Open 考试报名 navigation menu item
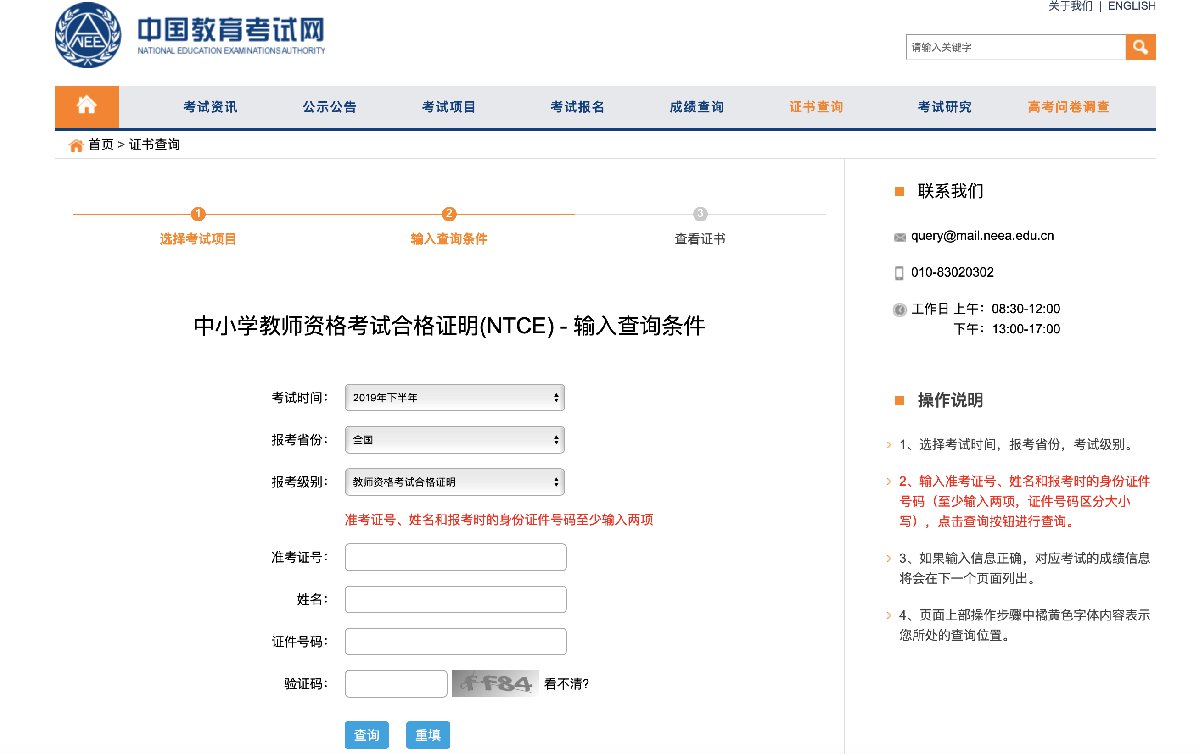 click(577, 107)
